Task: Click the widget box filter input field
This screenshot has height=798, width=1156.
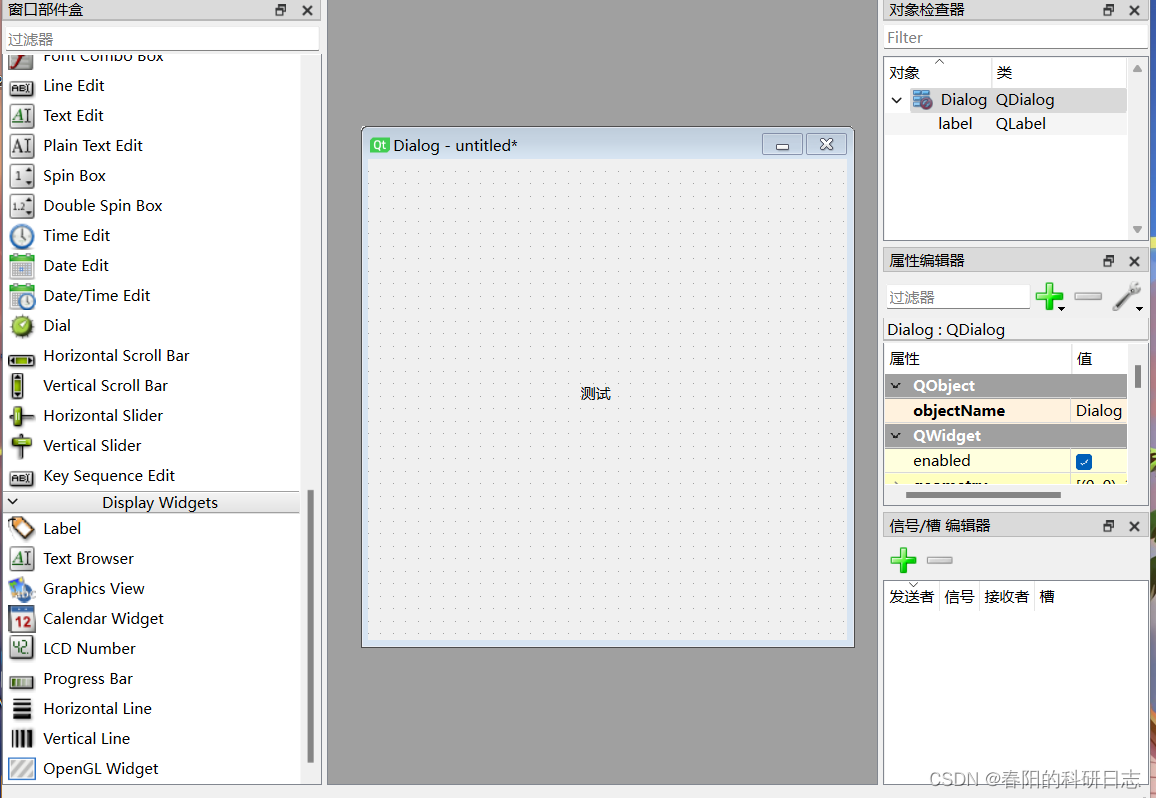Action: [160, 37]
